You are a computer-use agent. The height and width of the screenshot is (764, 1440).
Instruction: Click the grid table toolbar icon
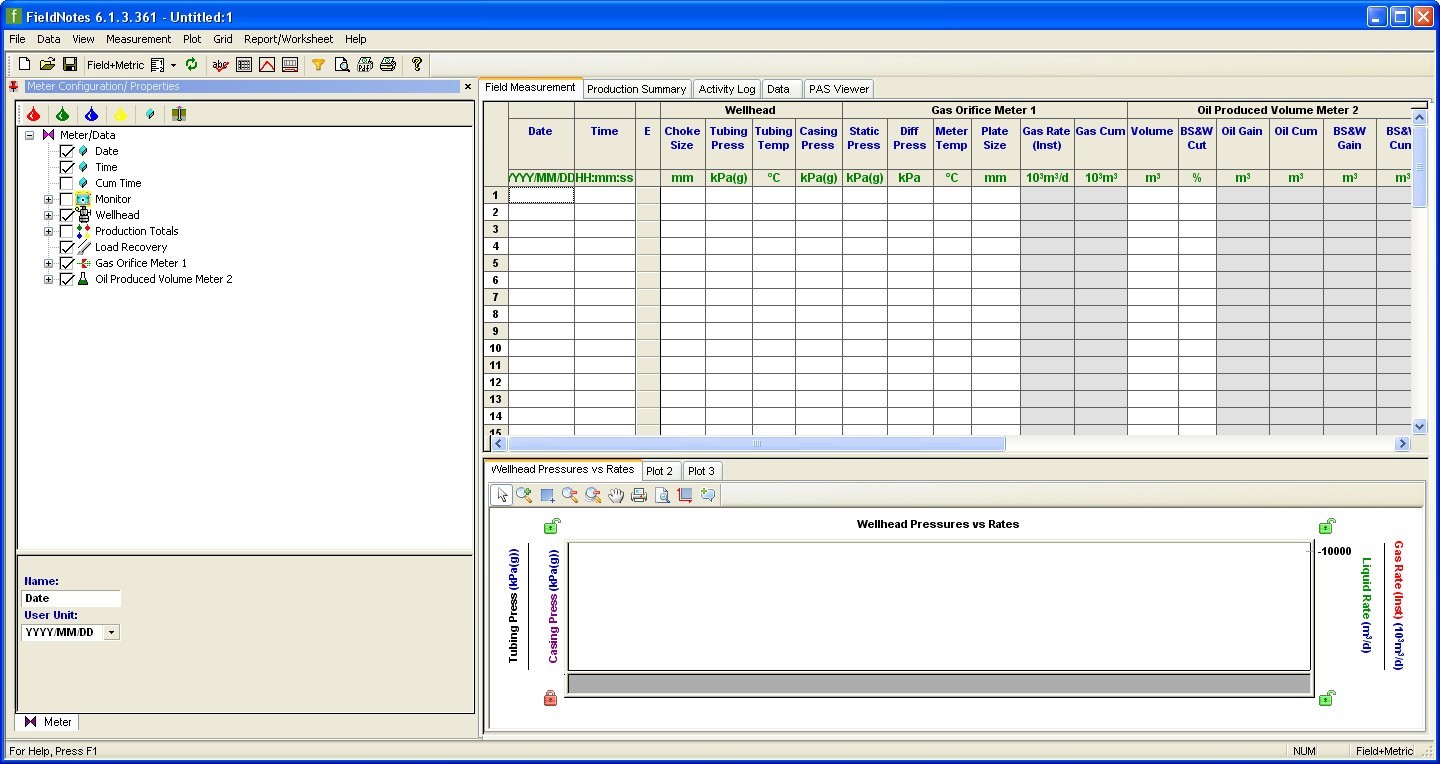click(x=244, y=65)
